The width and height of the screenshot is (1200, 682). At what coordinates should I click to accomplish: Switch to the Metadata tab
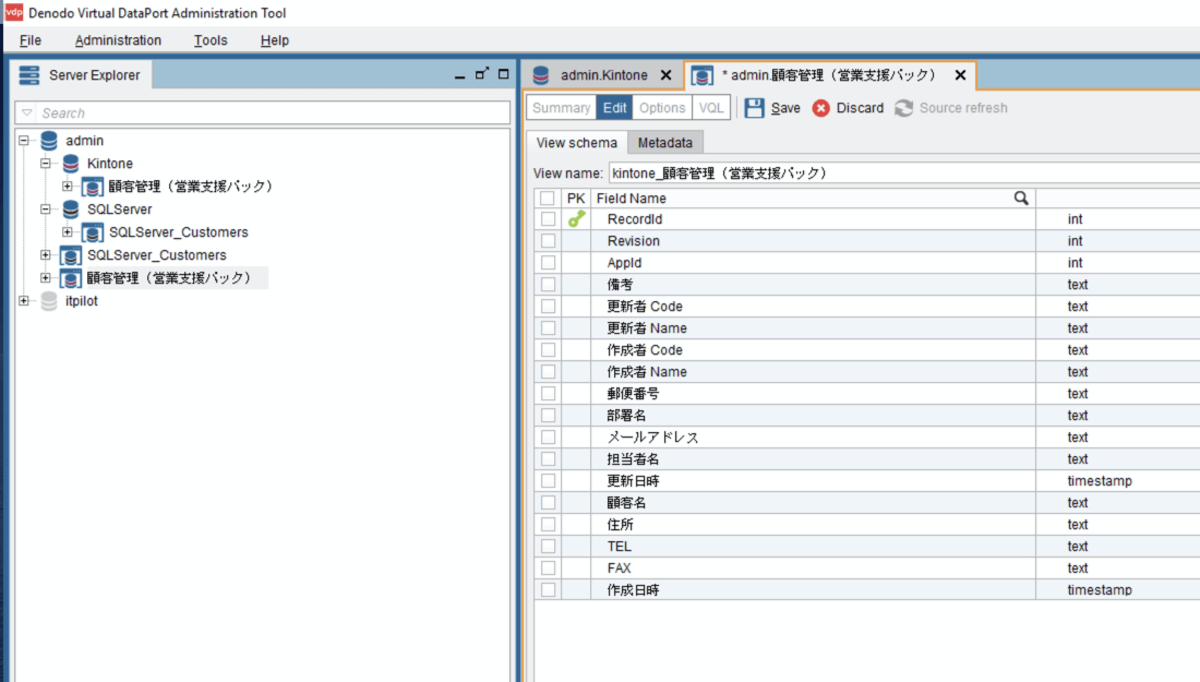pyautogui.click(x=665, y=142)
